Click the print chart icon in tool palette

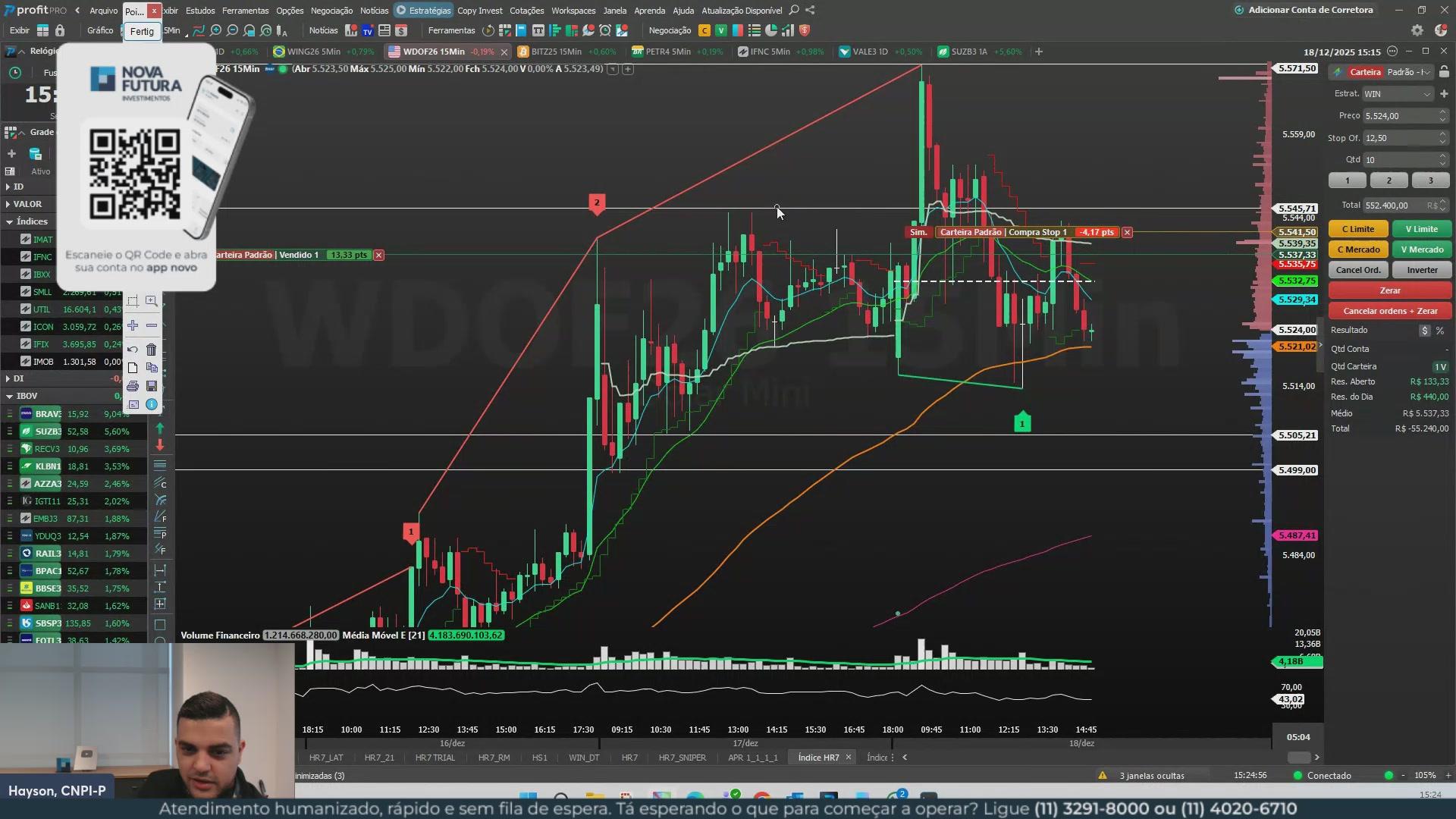click(x=133, y=386)
